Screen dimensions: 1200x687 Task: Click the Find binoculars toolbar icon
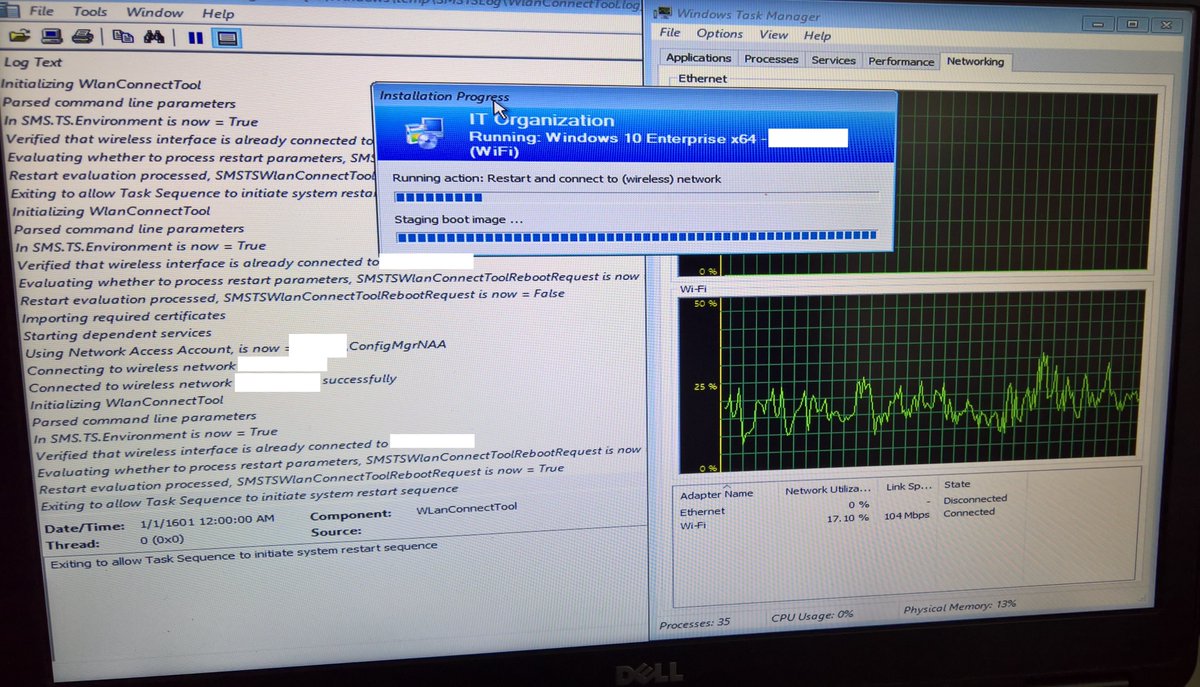tap(153, 38)
